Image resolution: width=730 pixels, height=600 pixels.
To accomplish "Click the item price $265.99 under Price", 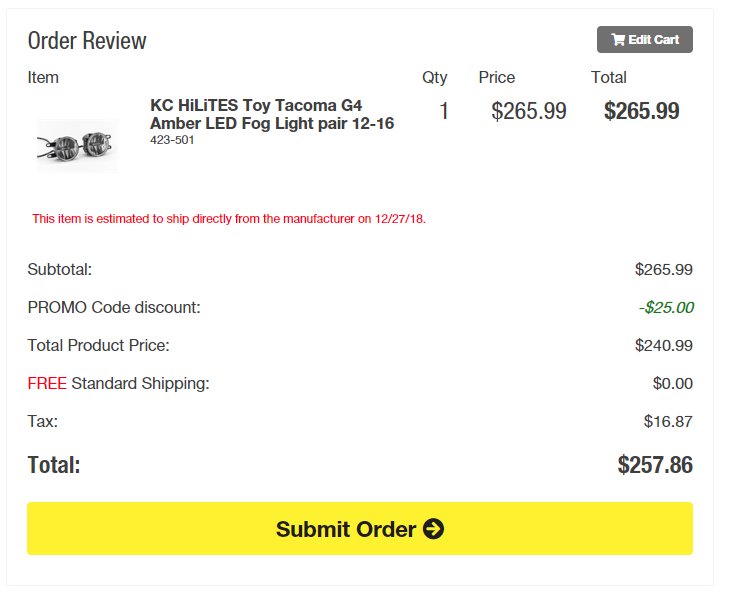I will 529,111.
